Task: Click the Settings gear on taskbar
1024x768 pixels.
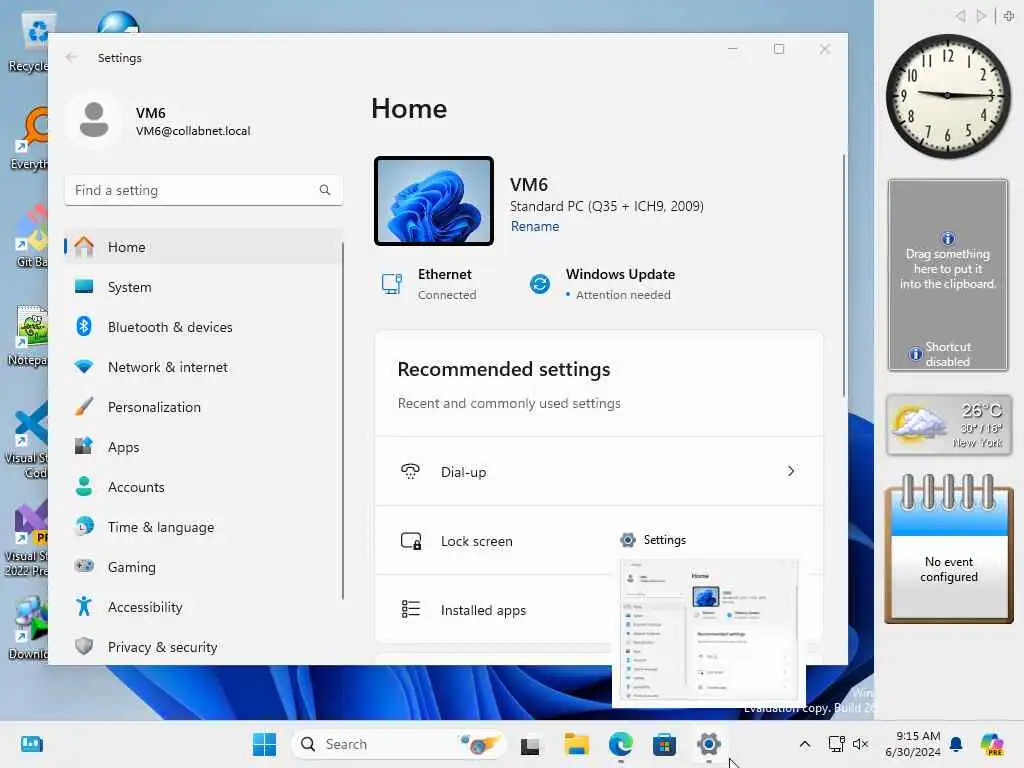Action: pos(709,744)
